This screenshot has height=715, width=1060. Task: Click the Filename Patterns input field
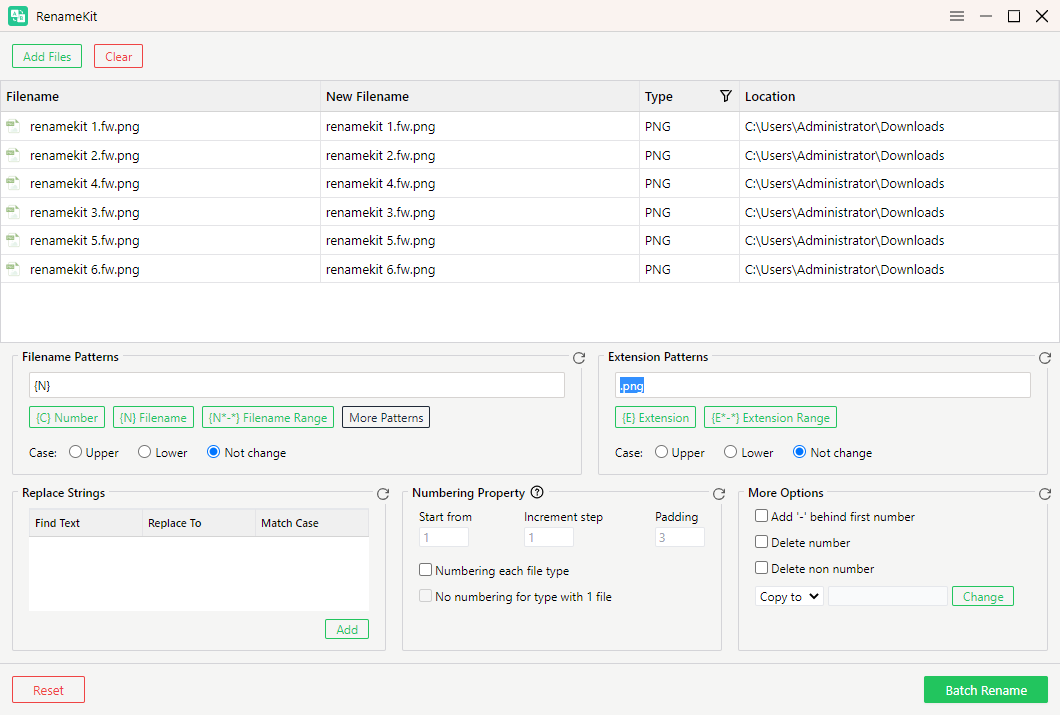click(x=297, y=385)
